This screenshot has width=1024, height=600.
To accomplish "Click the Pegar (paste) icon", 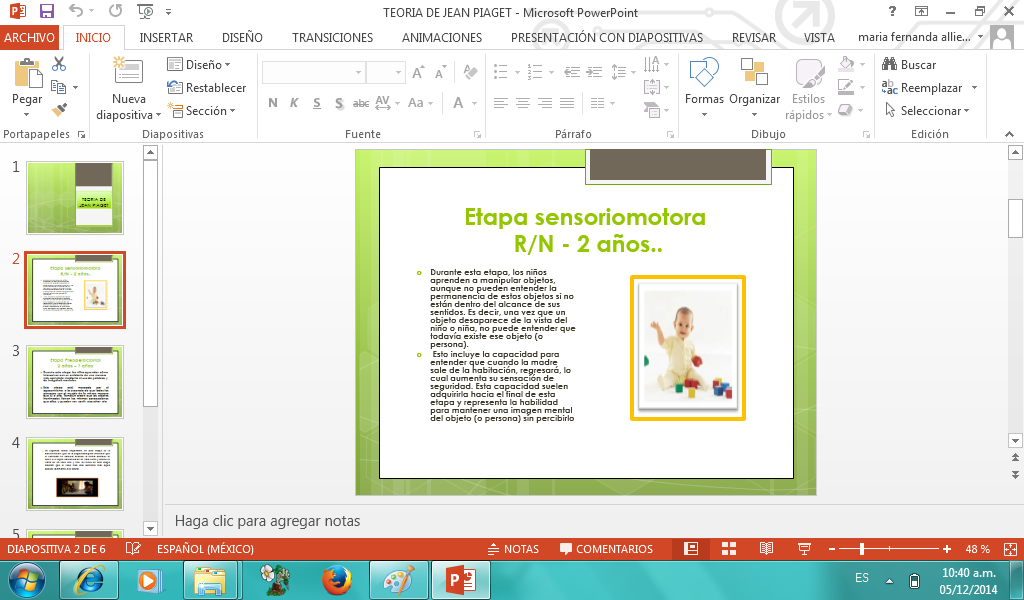I will 27,74.
